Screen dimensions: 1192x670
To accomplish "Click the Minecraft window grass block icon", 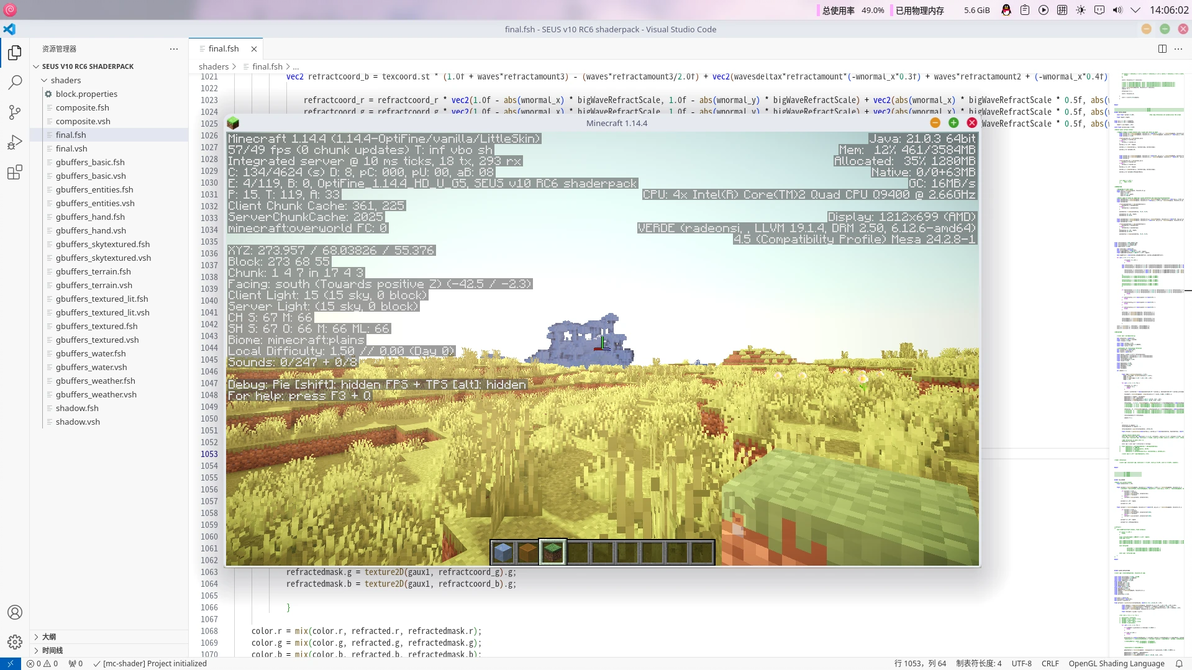I will tap(233, 123).
